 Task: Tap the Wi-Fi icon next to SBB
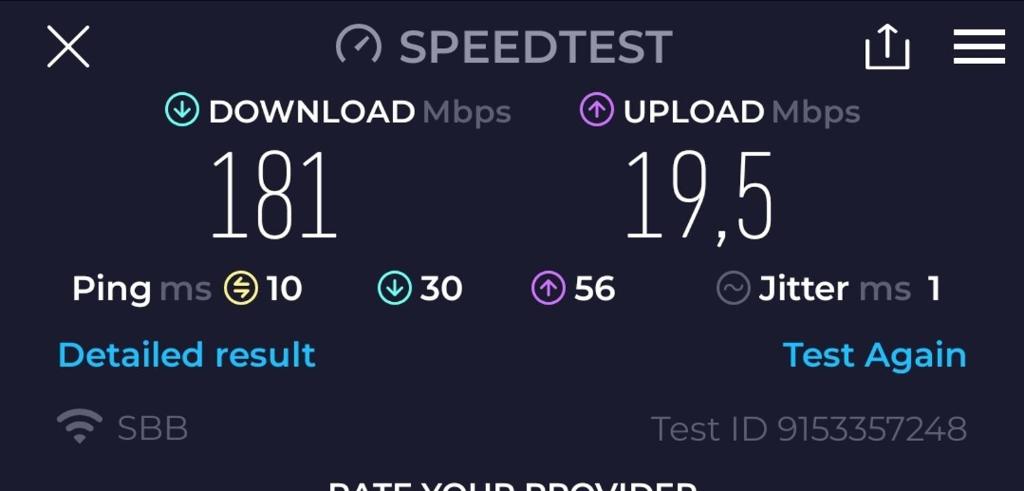pyautogui.click(x=79, y=428)
